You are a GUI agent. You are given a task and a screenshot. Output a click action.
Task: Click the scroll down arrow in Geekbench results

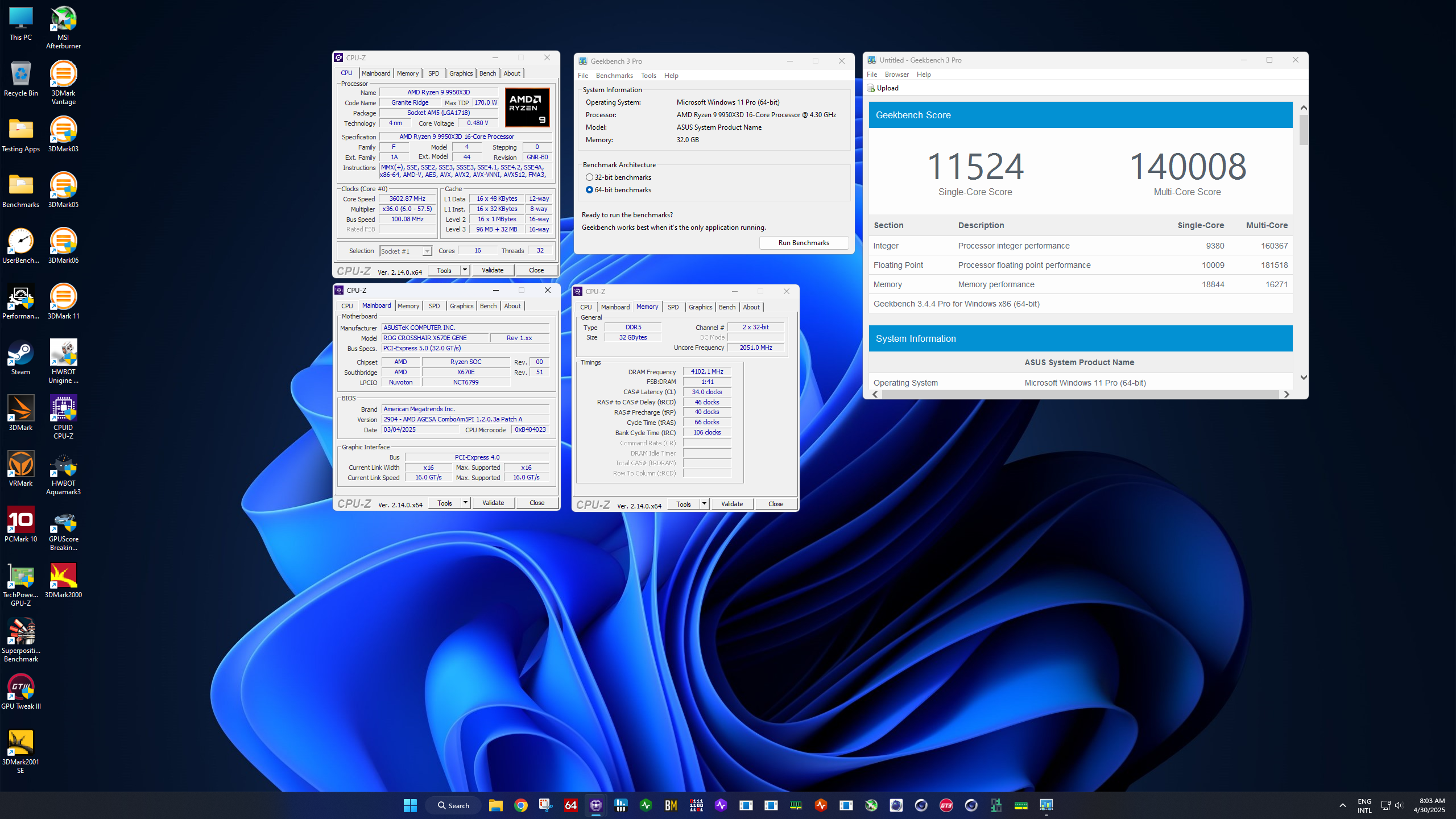click(1304, 378)
